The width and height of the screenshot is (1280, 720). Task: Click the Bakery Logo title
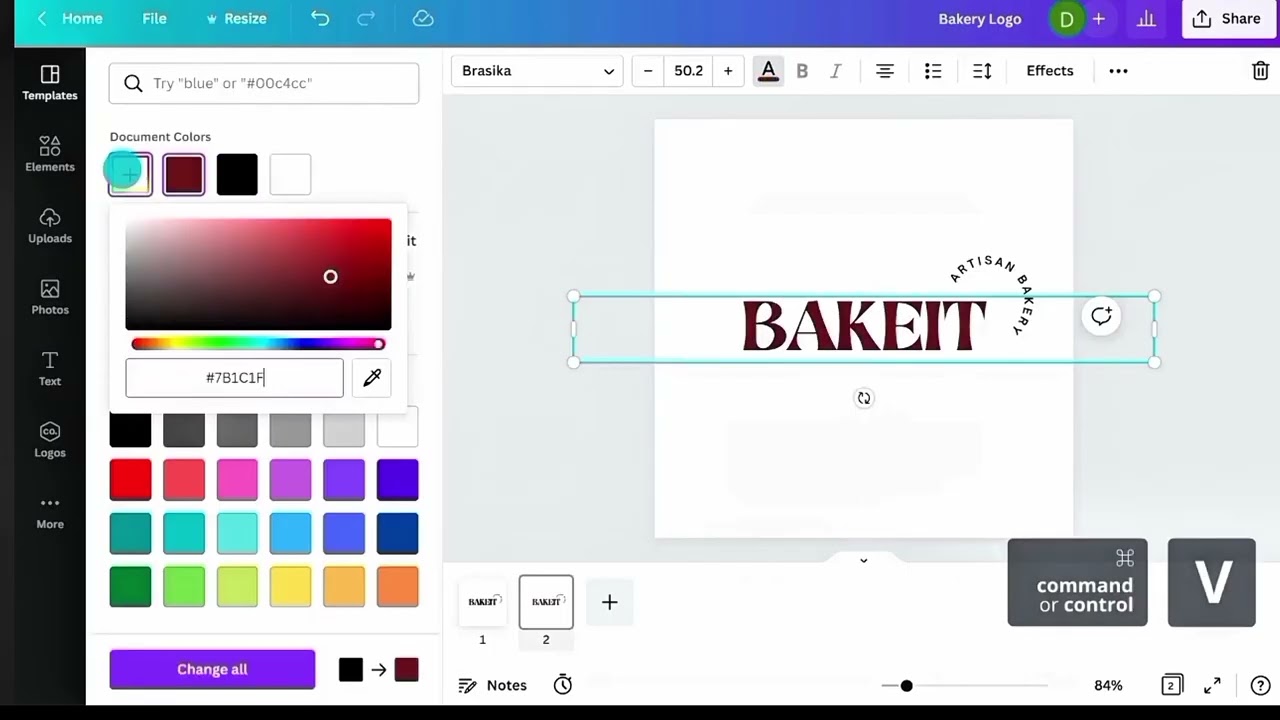(x=979, y=19)
